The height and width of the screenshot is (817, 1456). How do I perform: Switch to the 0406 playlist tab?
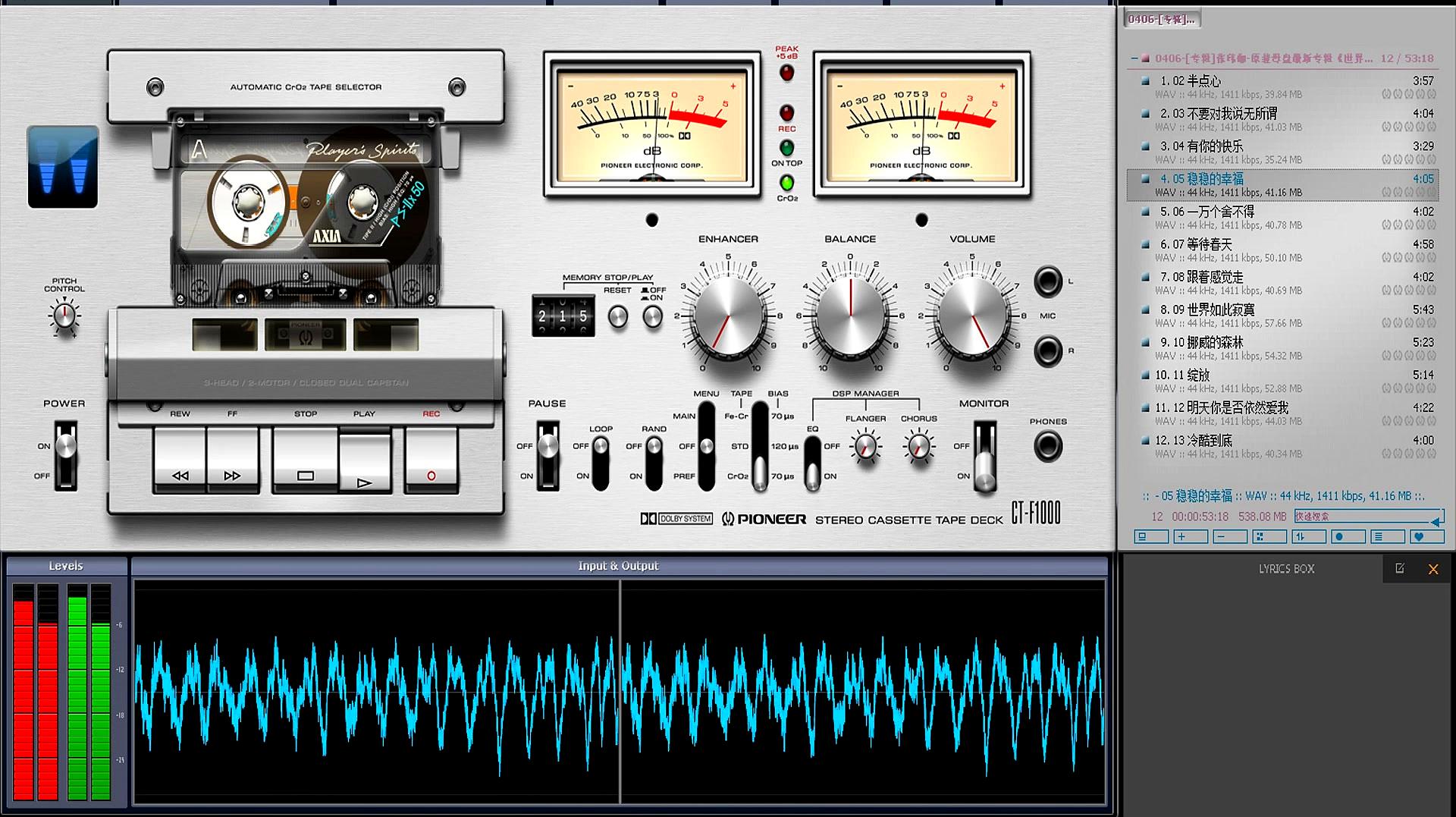coord(1162,20)
